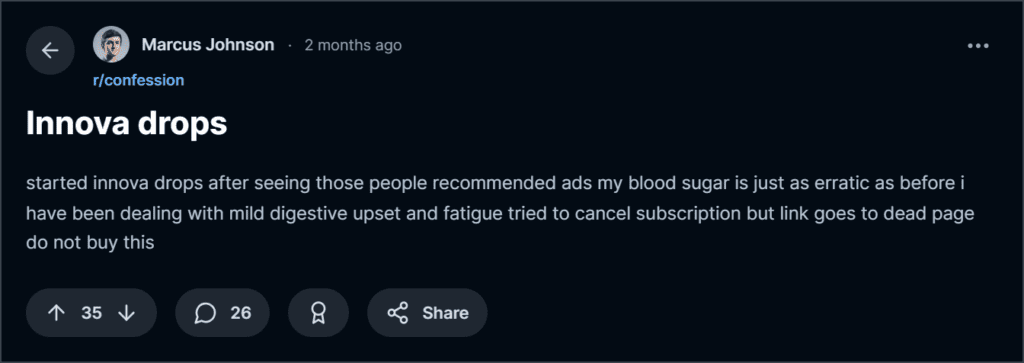
Task: Go back using the left arrow button
Action: [50, 50]
